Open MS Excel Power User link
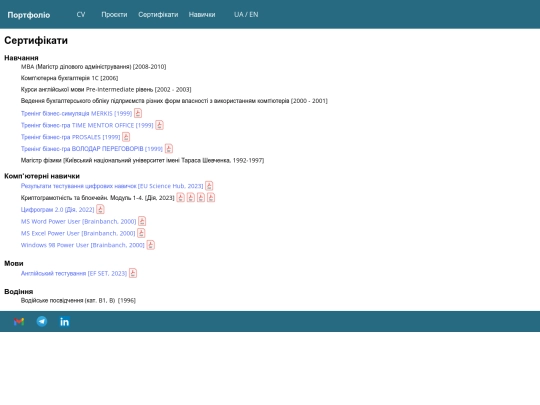The height and width of the screenshot is (405, 540). click(x=78, y=233)
